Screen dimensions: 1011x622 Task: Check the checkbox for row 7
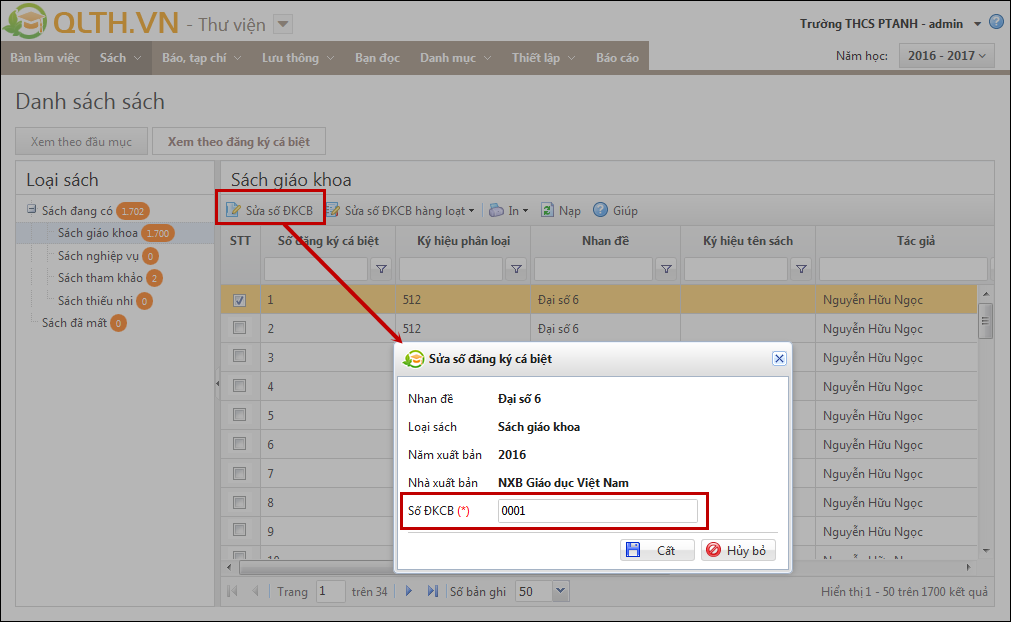pos(239,473)
